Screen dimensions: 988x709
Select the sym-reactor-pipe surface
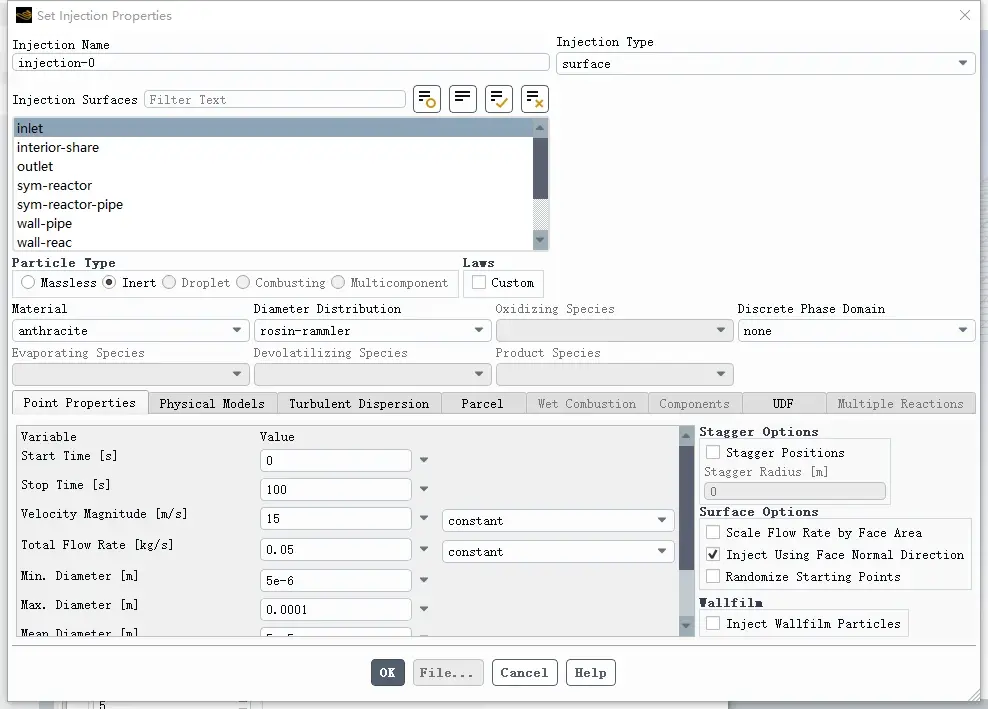click(x=273, y=204)
